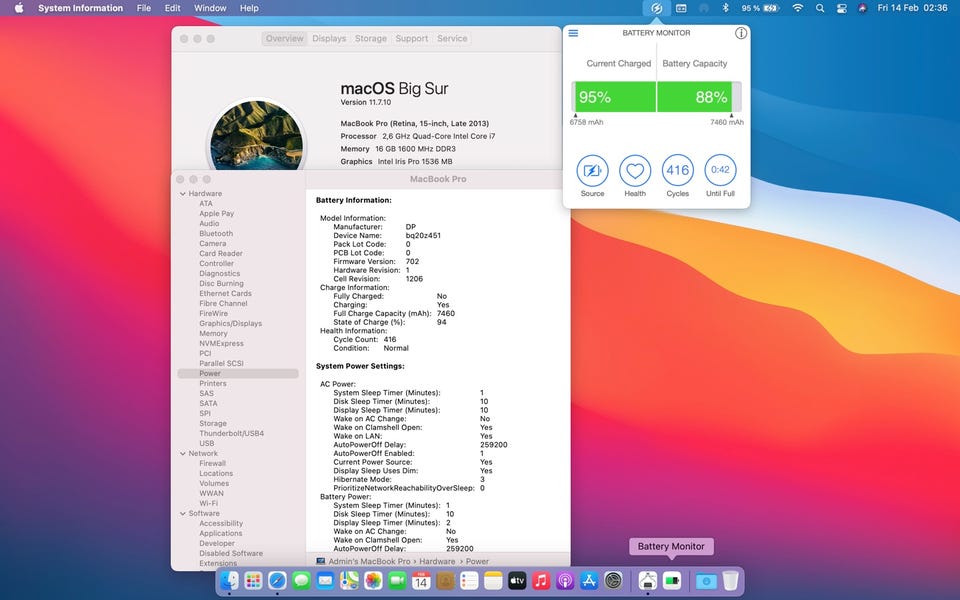This screenshot has width=960, height=600.
Task: Open the Edit menu
Action: (x=173, y=8)
